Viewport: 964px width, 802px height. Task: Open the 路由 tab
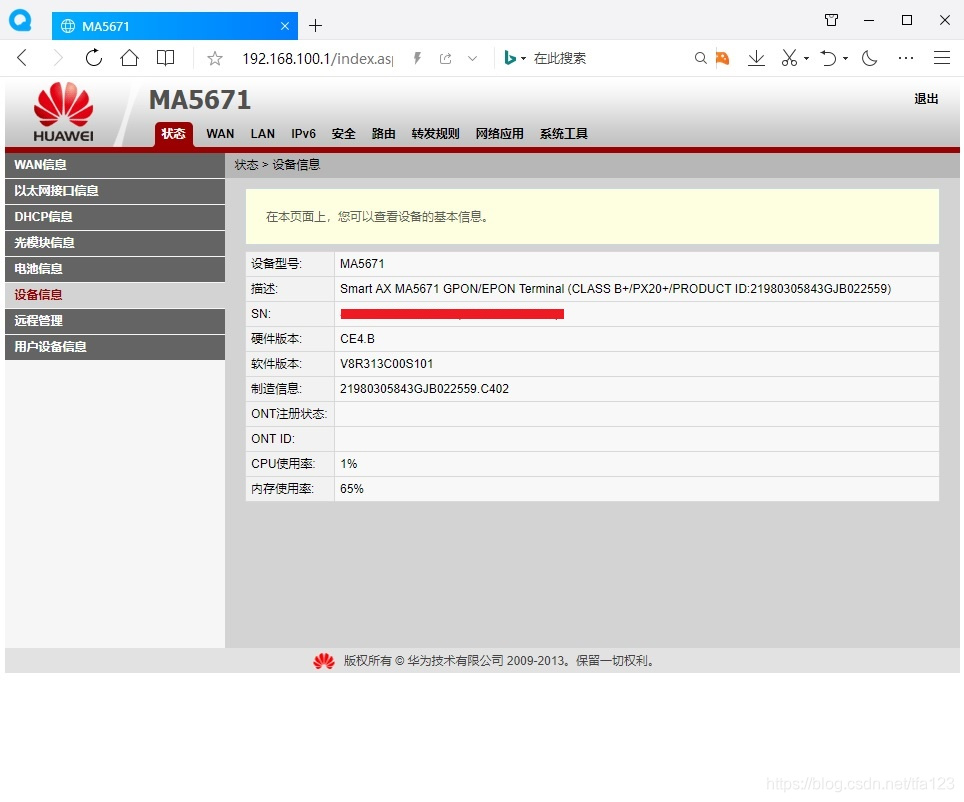coord(384,133)
